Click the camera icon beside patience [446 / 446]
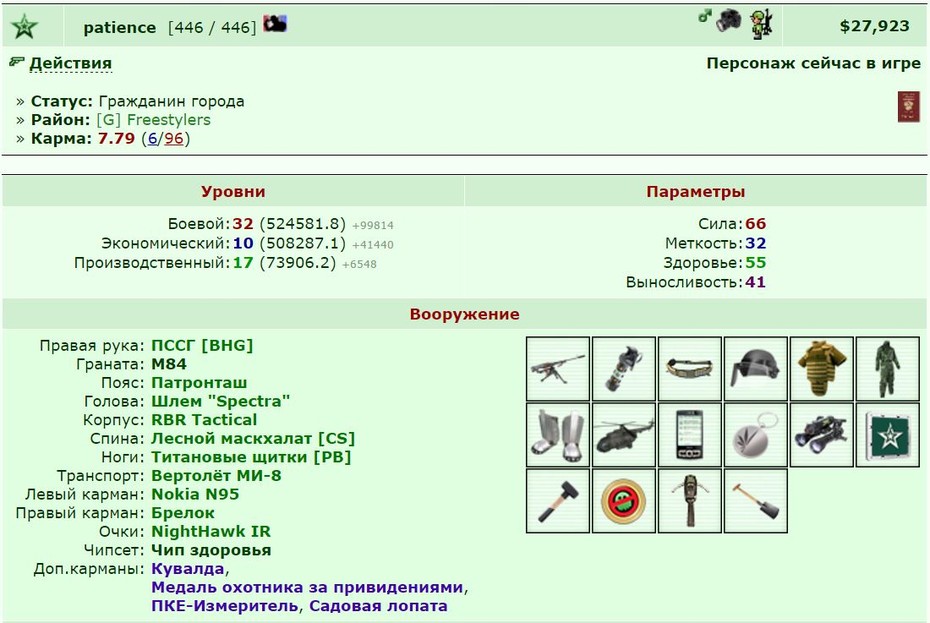This screenshot has height=623, width=930. 275,23
